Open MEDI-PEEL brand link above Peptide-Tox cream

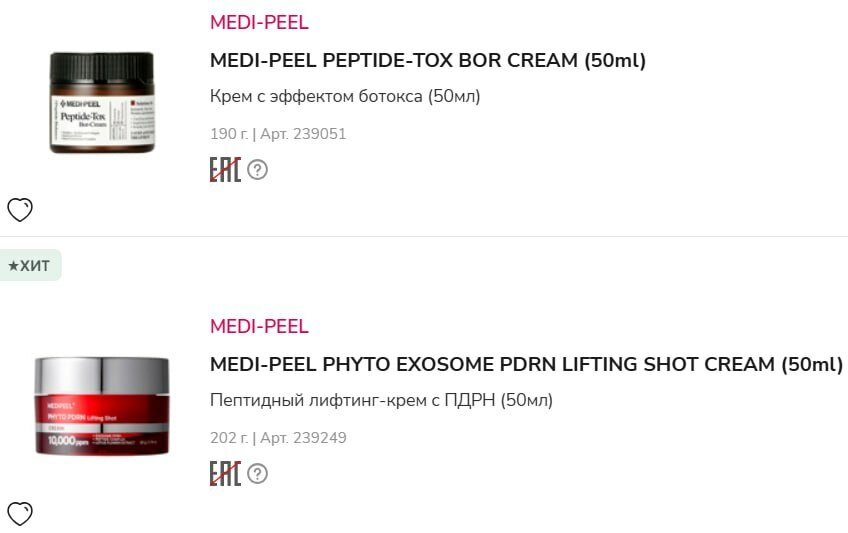[x=259, y=22]
